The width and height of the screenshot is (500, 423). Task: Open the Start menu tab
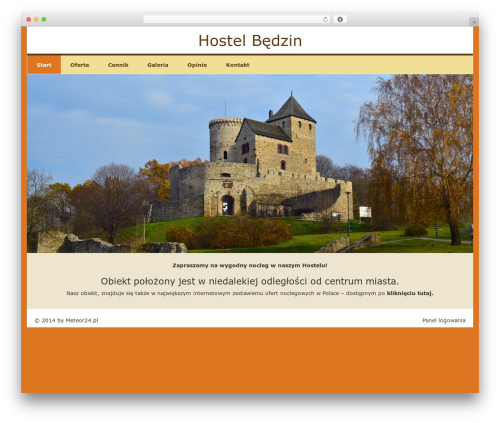pyautogui.click(x=44, y=65)
